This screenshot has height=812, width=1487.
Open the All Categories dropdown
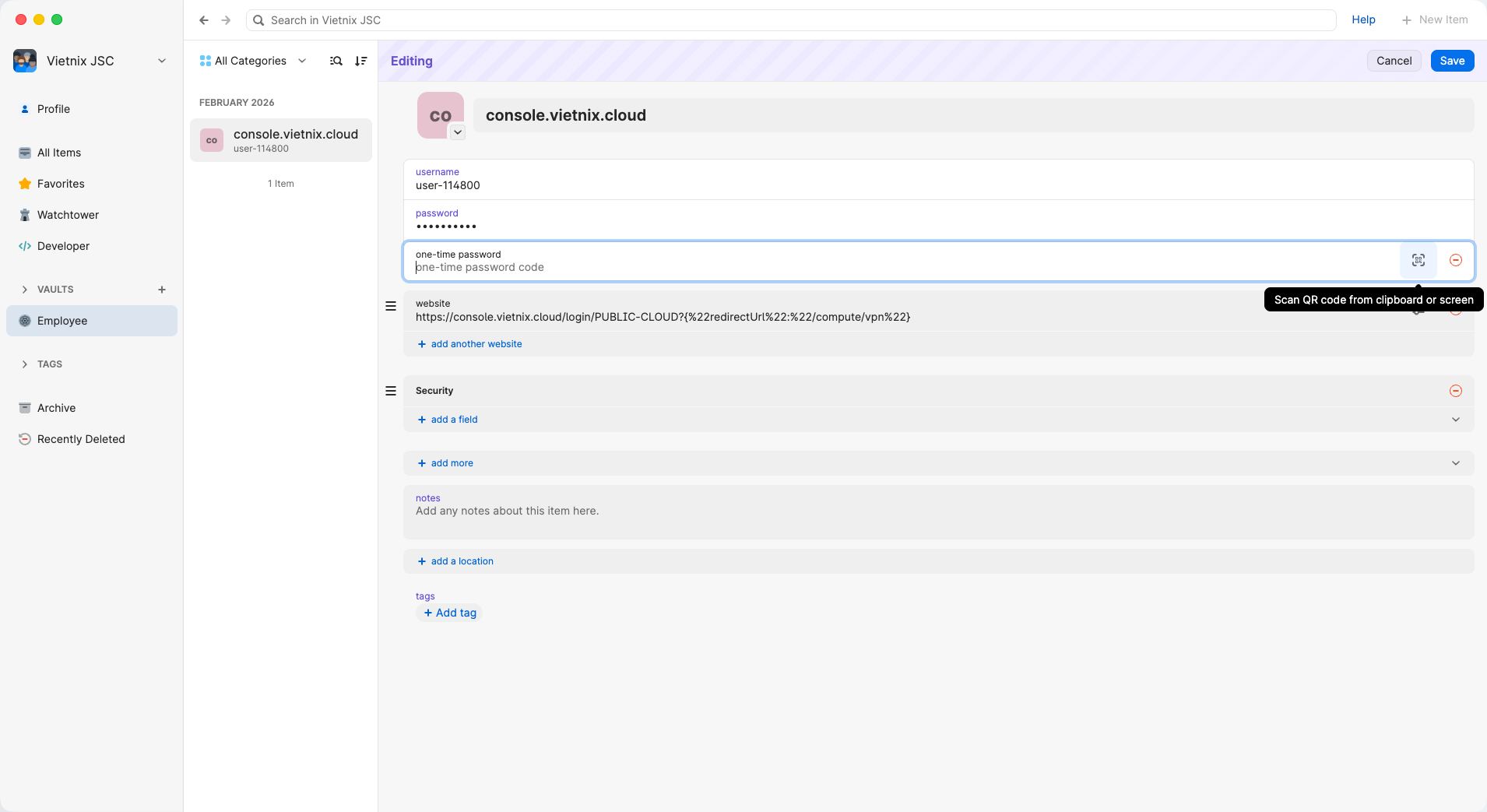point(252,61)
